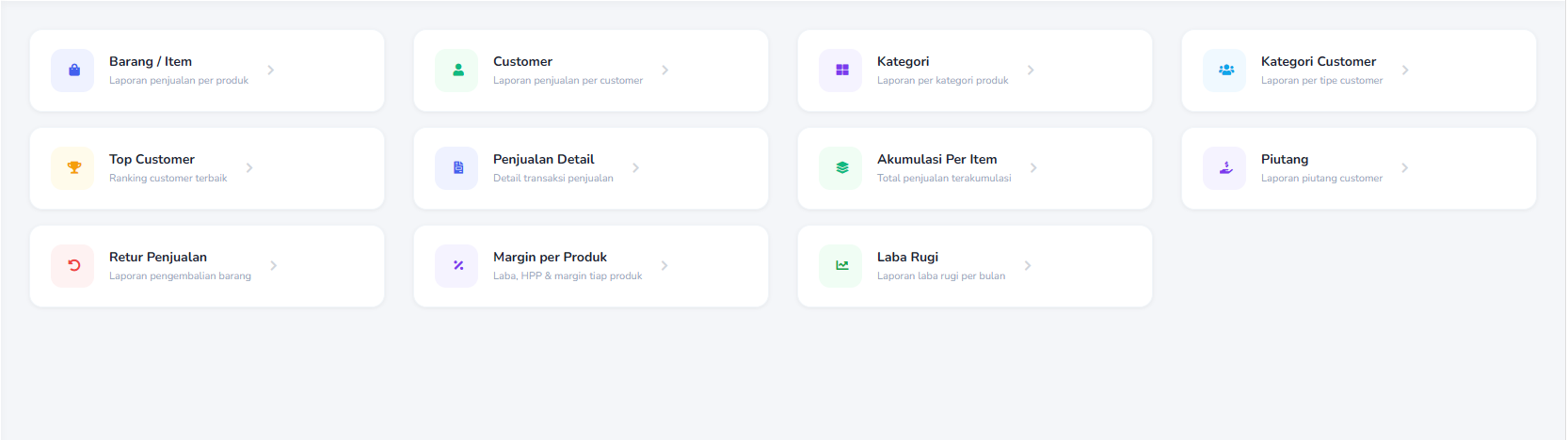Click the chart line icon for Laba Rugi
1568x440 pixels.
click(841, 266)
